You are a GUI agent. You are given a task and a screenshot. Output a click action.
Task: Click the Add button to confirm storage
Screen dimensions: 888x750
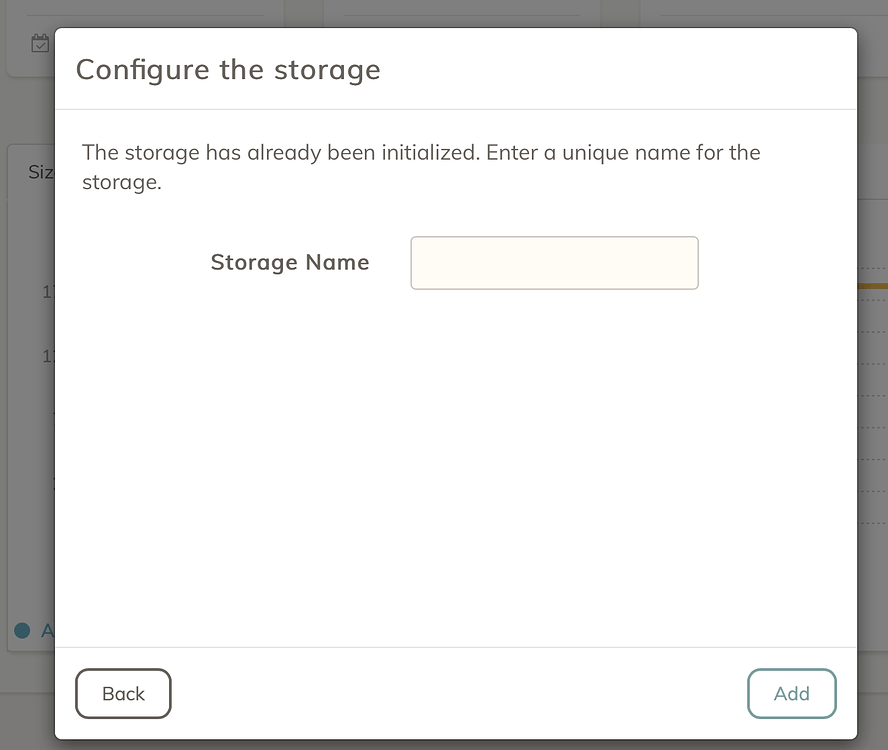(x=791, y=693)
